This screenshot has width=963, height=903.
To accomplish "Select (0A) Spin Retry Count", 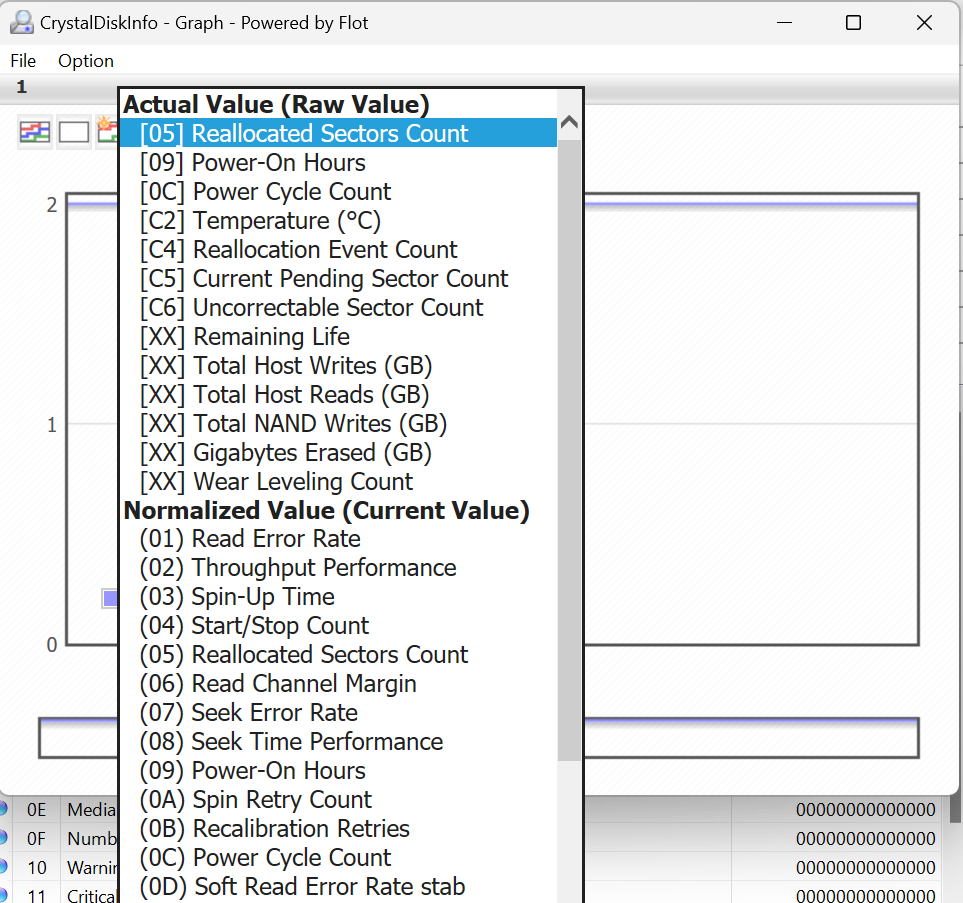I will 338,799.
